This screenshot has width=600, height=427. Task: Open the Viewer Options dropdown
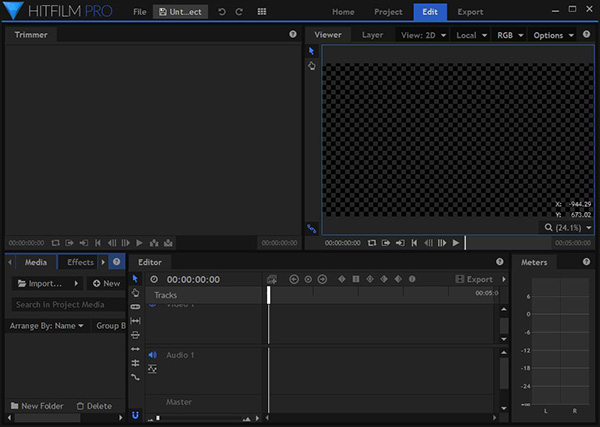(x=553, y=35)
